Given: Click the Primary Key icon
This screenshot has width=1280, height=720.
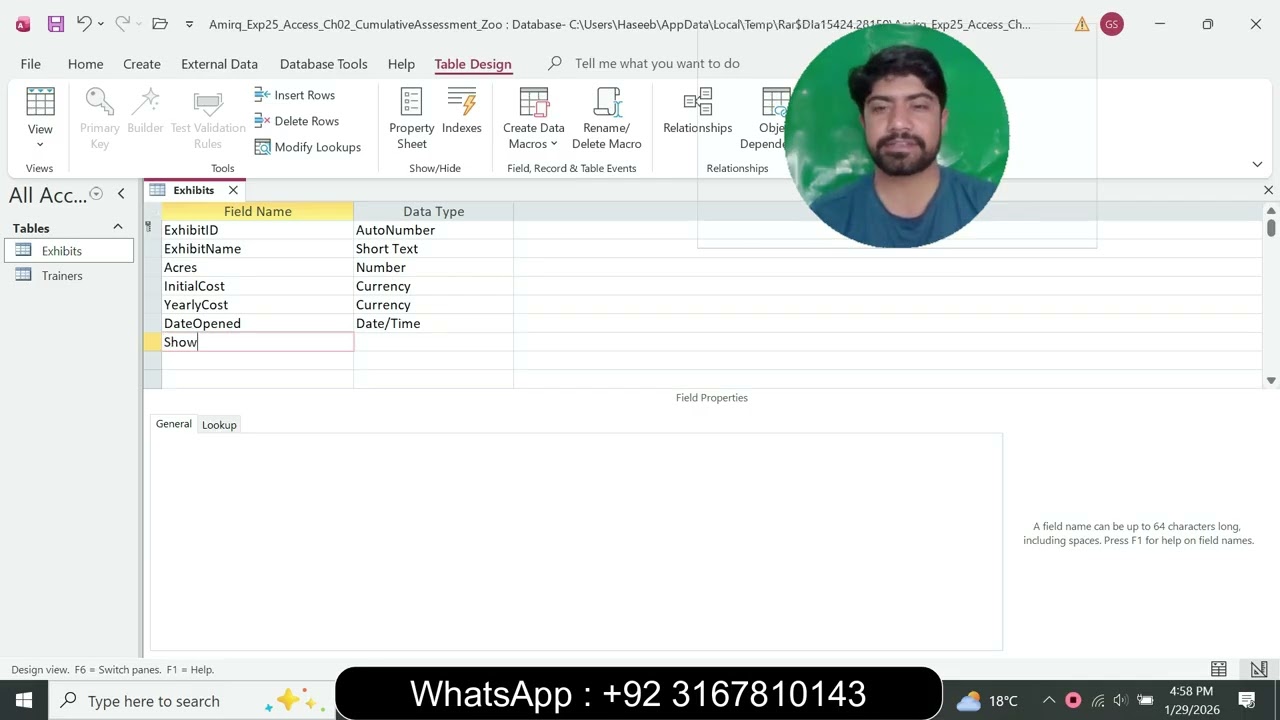Looking at the screenshot, I should click(100, 102).
